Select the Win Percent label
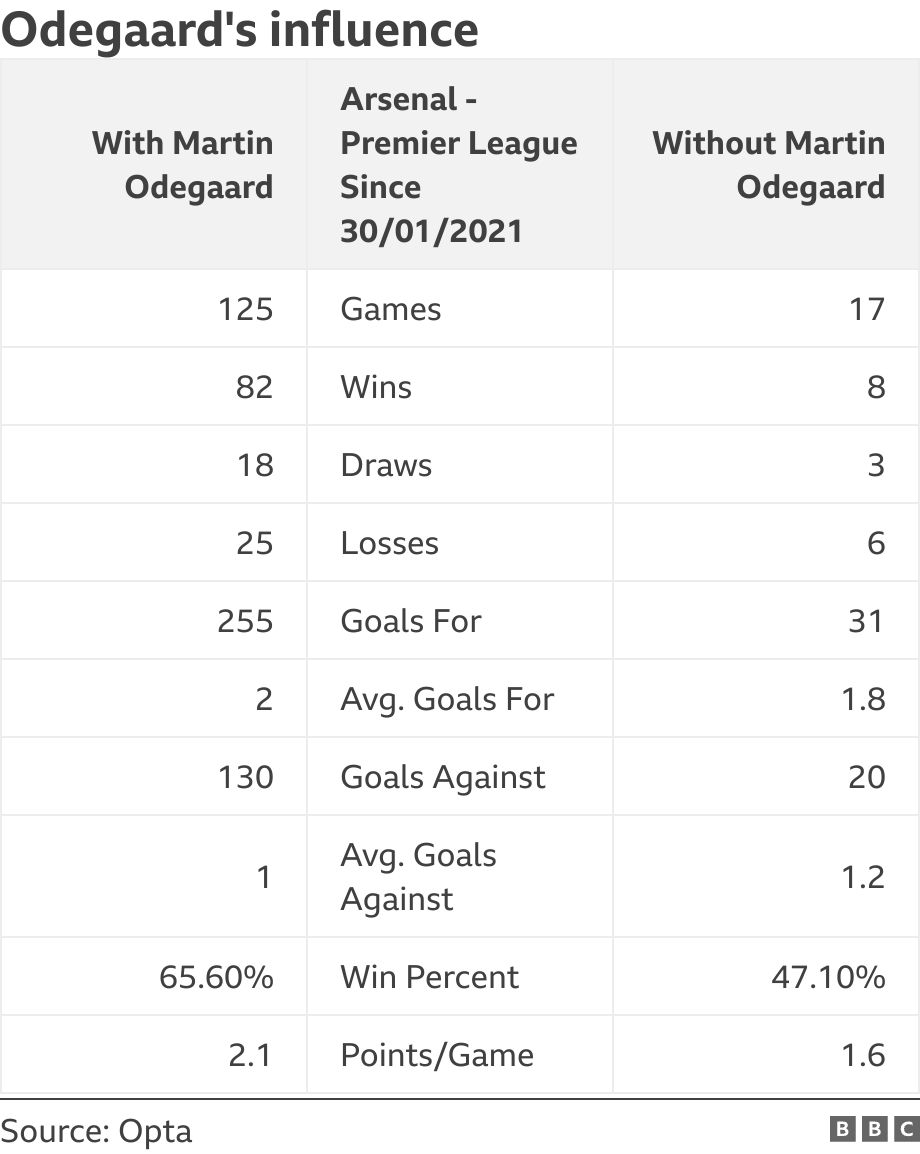 click(430, 977)
